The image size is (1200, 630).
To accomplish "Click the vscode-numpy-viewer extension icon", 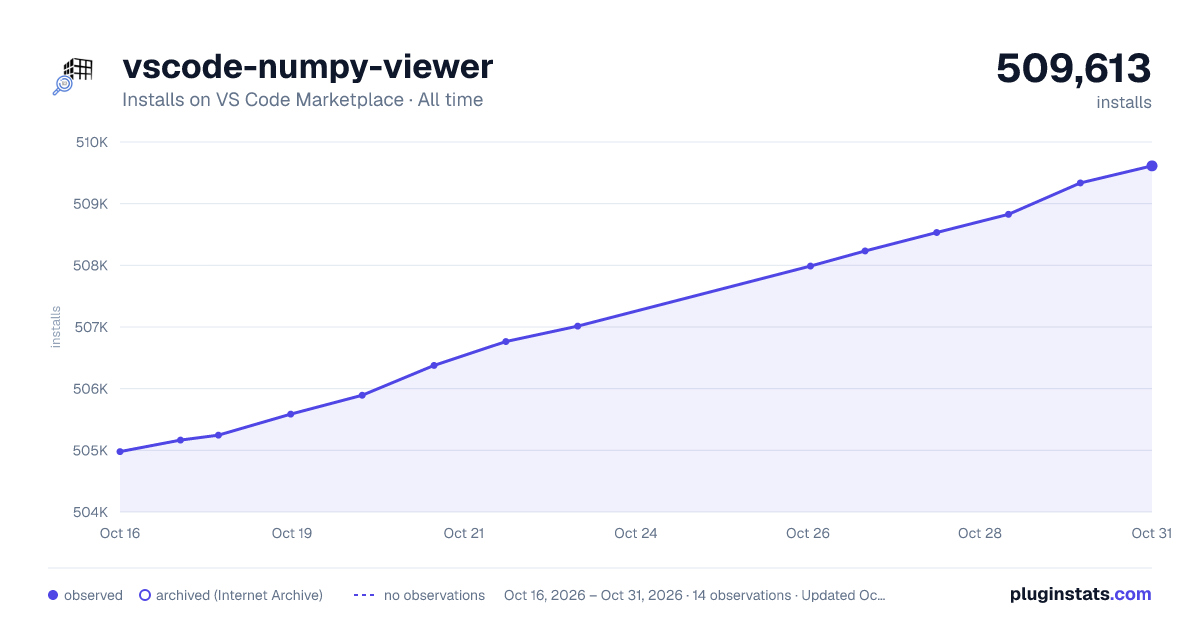I will click(72, 77).
